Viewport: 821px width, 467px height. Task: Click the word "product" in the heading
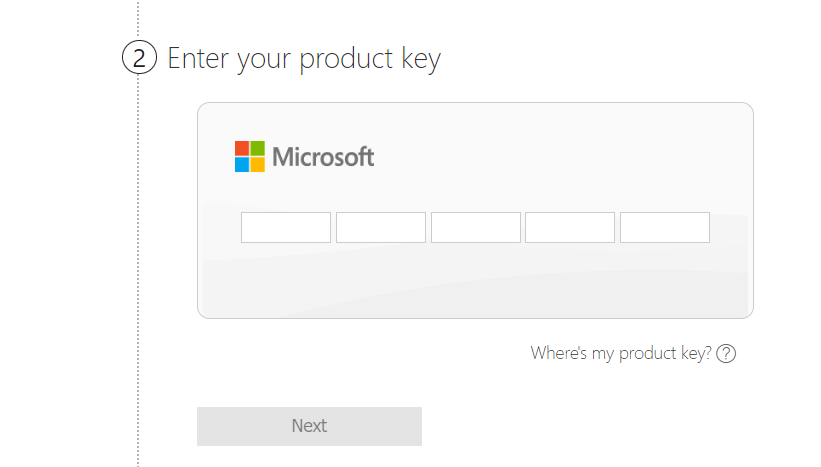point(346,60)
